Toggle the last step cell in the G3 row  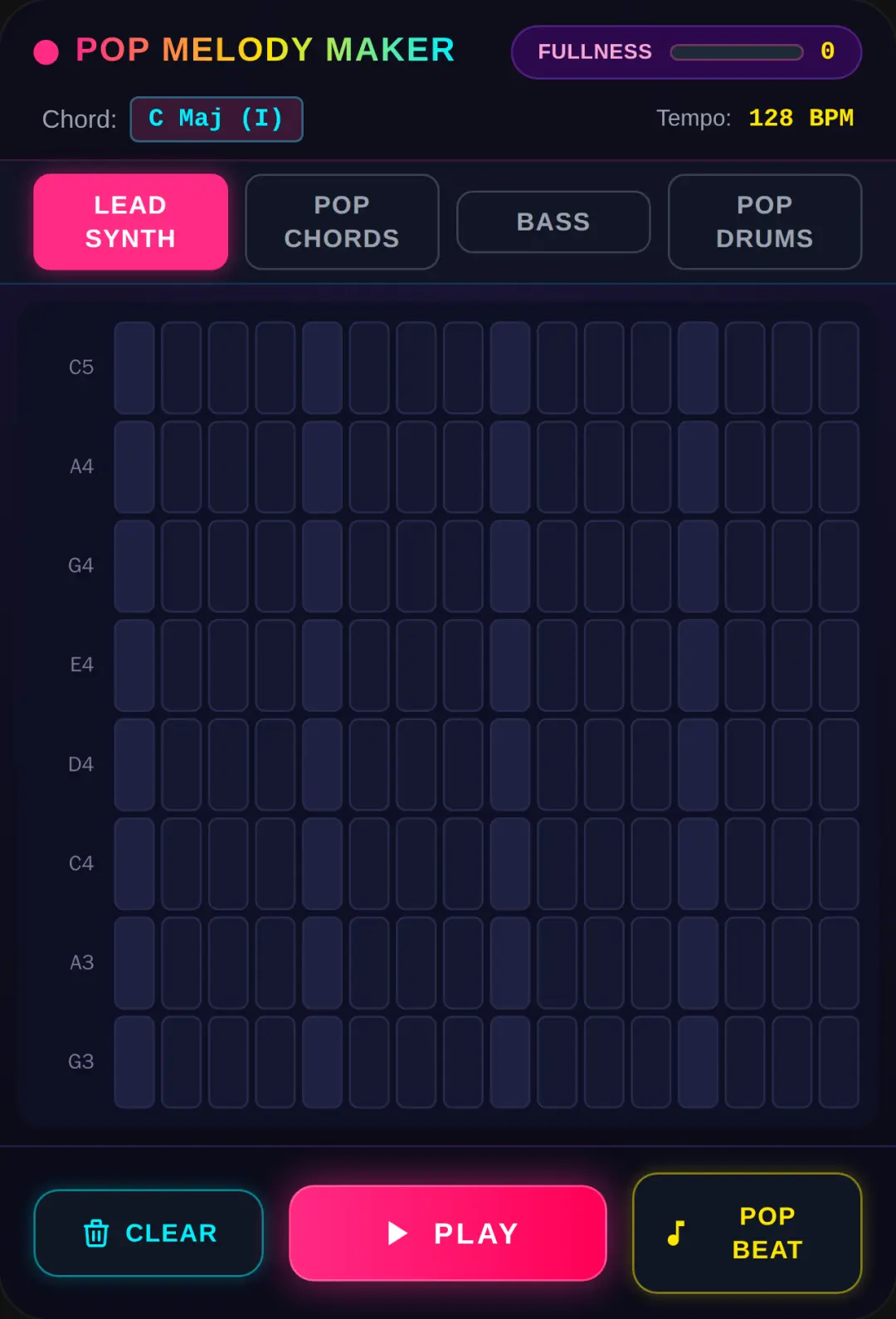(x=839, y=1062)
